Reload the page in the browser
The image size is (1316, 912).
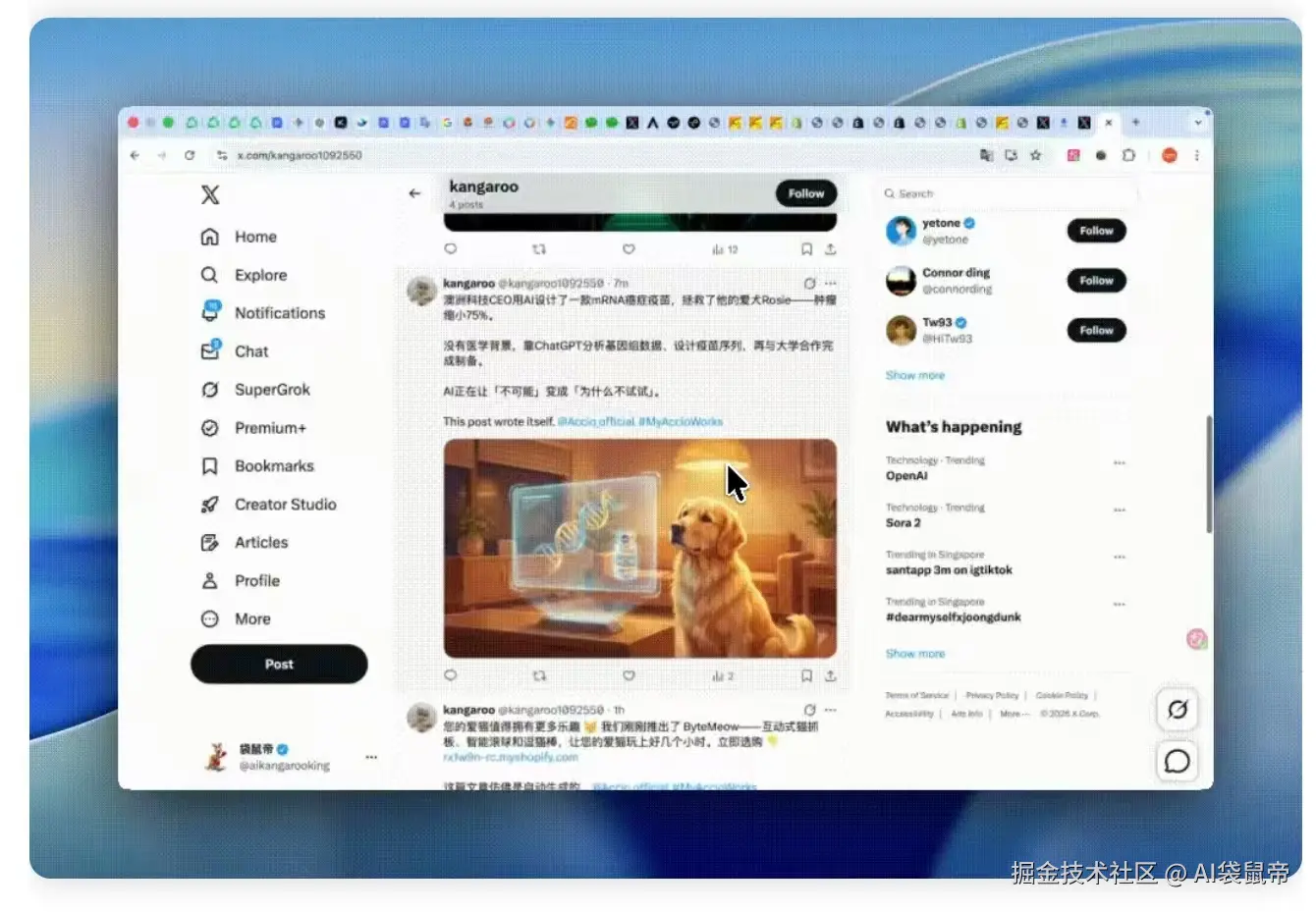tap(190, 155)
